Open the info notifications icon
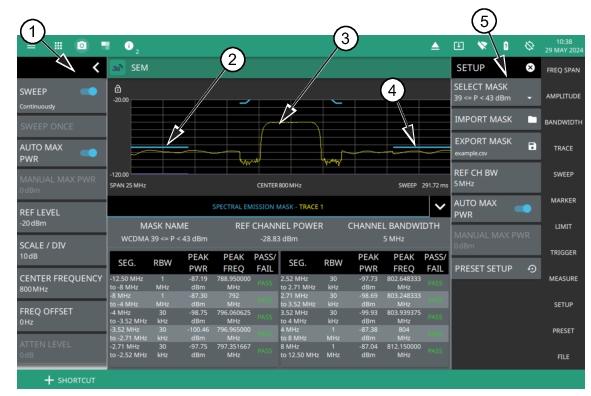This screenshot has width=591, height=396. (129, 46)
